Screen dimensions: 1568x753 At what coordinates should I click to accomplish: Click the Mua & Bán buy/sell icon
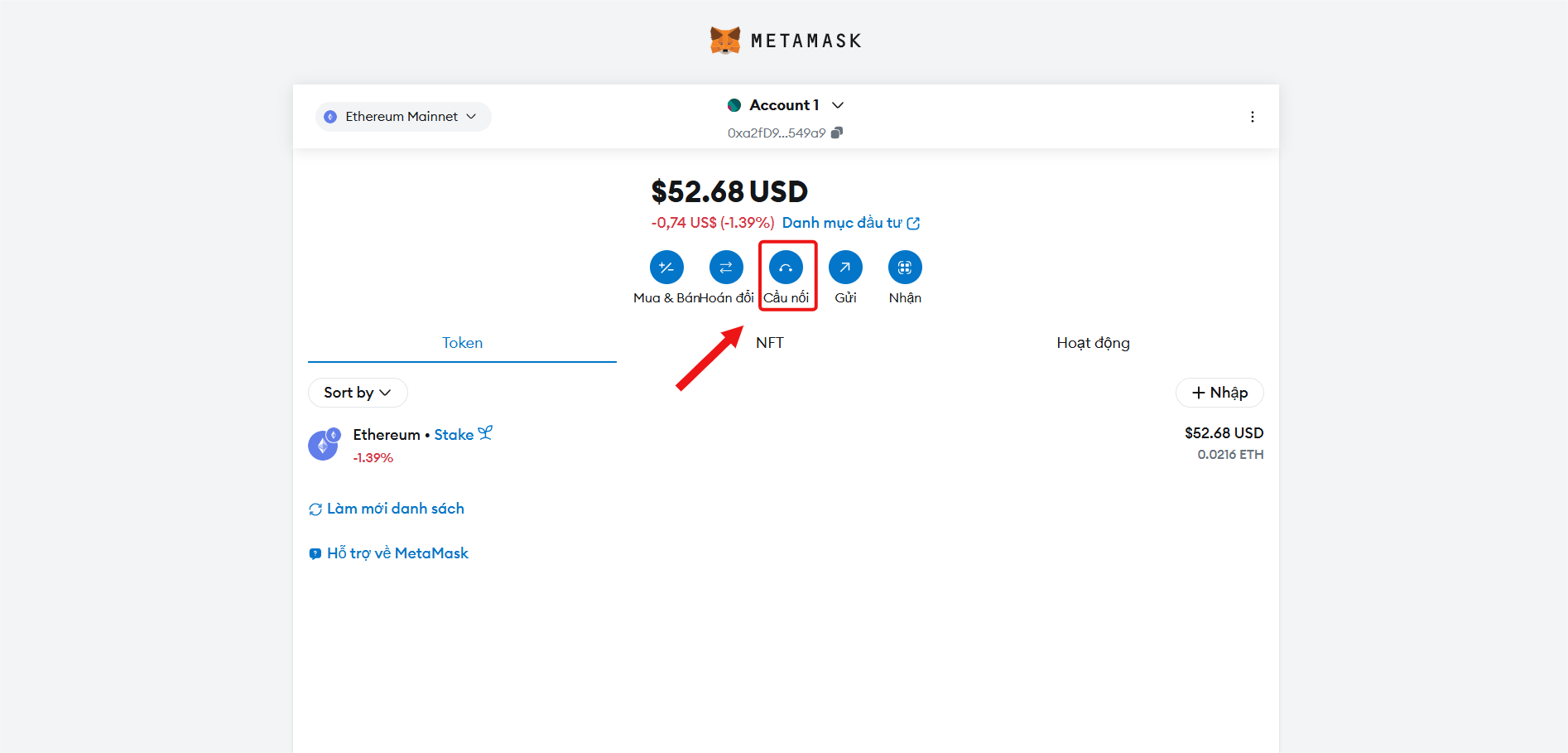666,268
